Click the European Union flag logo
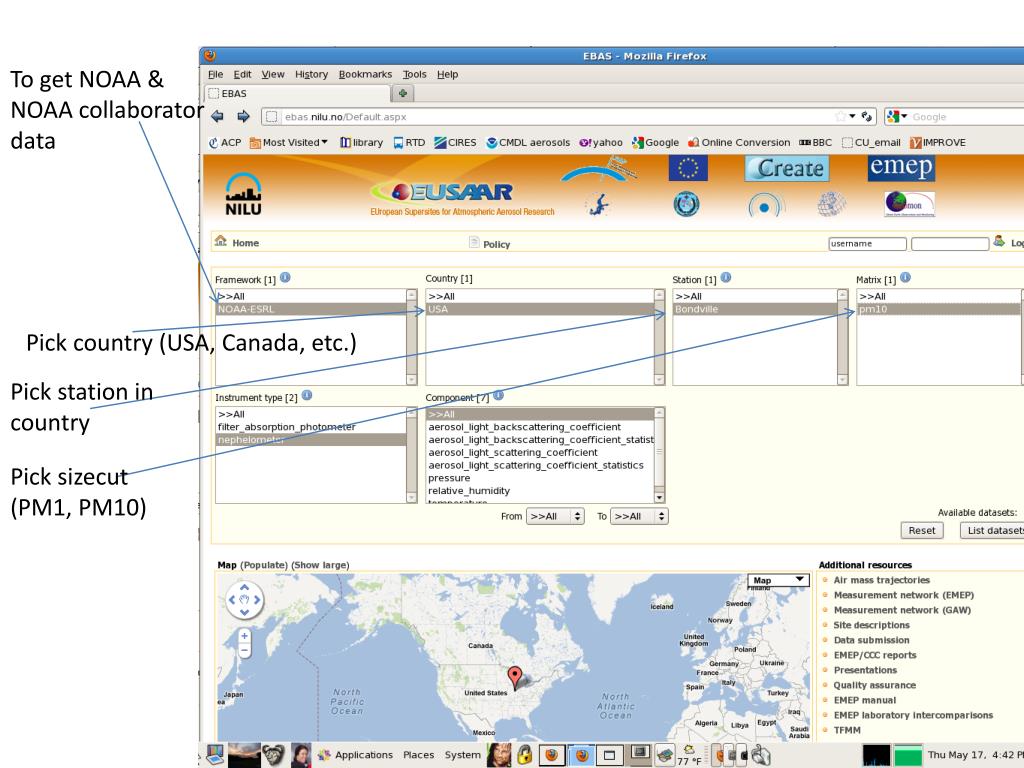 (688, 168)
